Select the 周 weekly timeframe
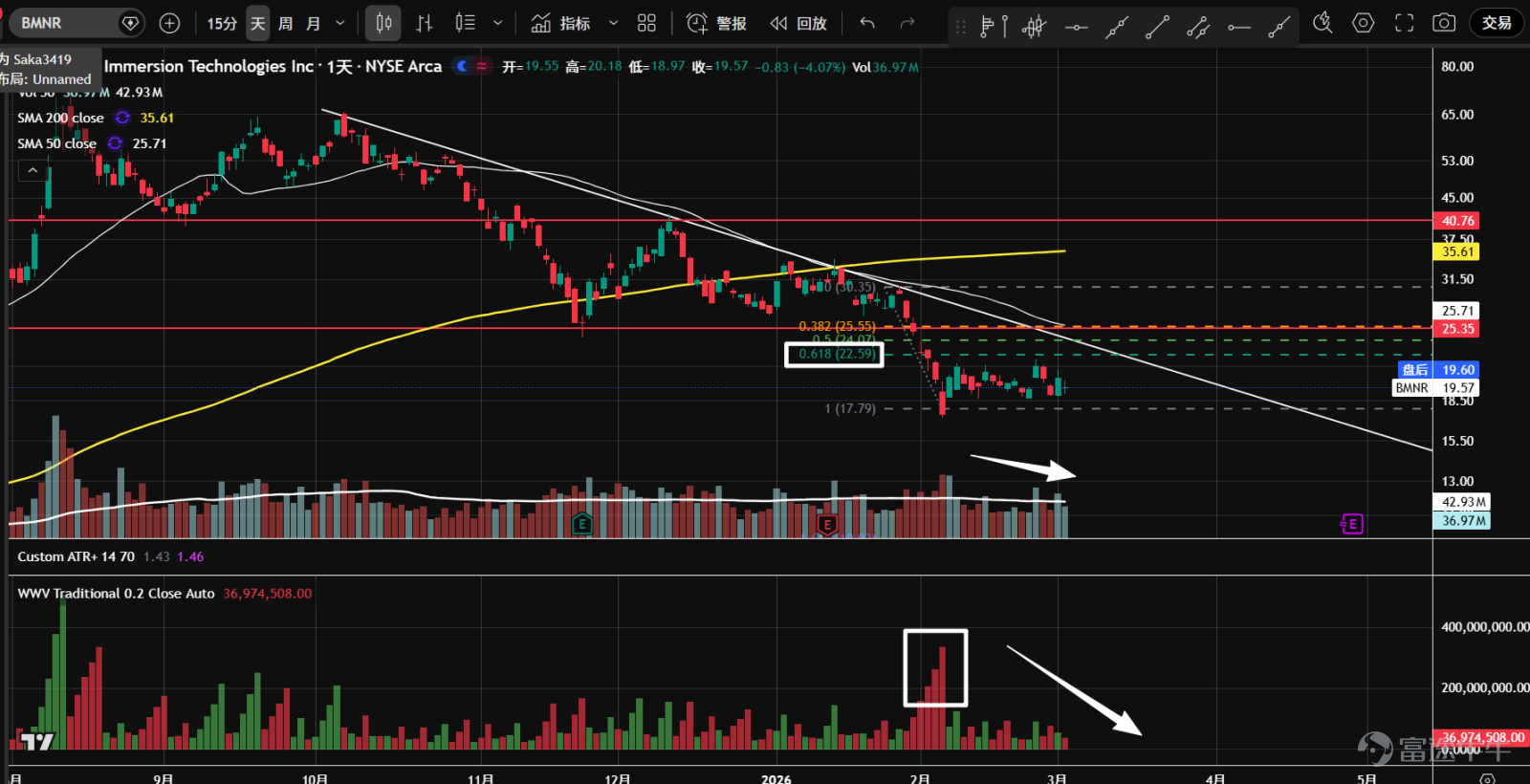This screenshot has height=784, width=1530. (285, 23)
